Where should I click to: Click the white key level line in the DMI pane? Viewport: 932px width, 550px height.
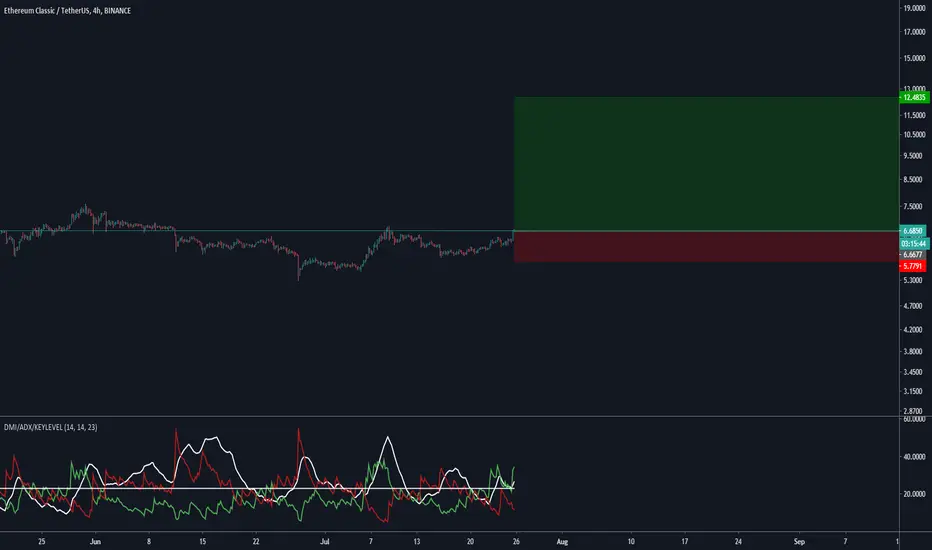click(x=257, y=489)
